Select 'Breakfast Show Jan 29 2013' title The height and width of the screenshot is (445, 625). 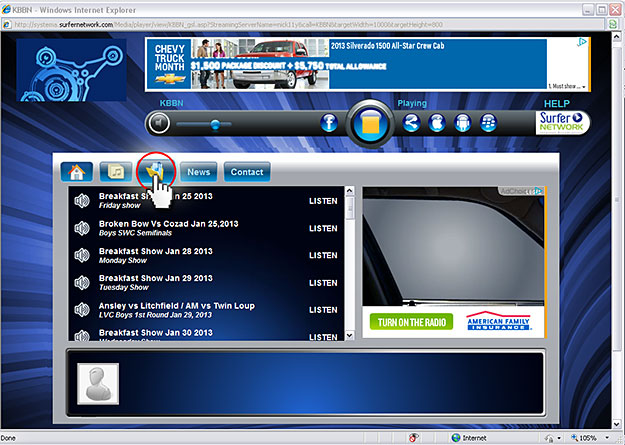click(x=156, y=278)
